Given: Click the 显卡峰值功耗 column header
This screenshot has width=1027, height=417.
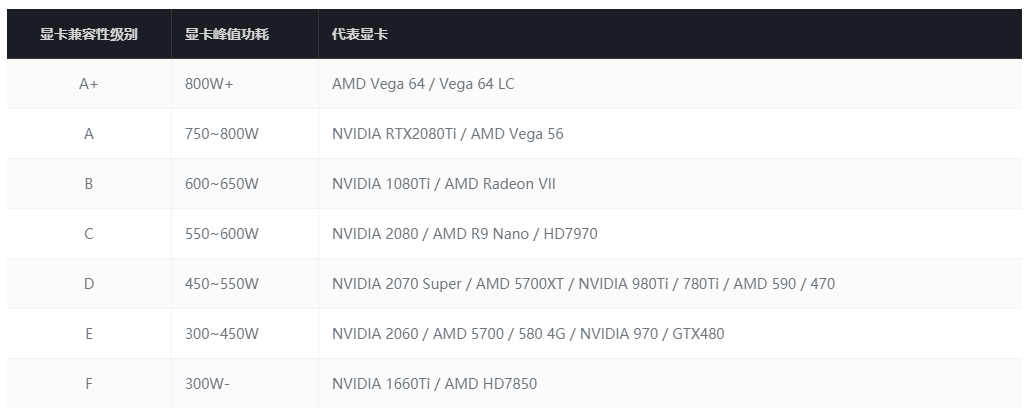Looking at the screenshot, I should click(x=227, y=34).
